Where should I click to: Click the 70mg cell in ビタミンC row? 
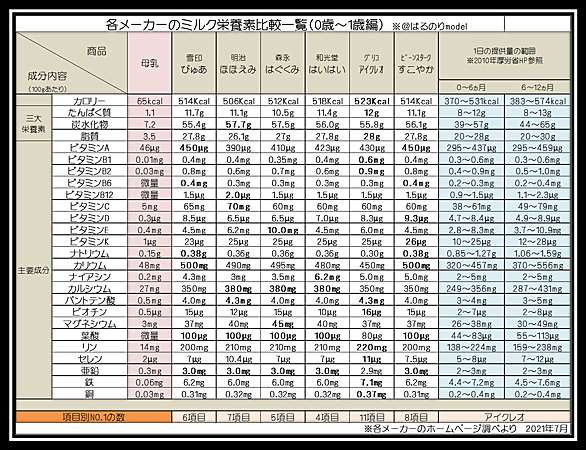[x=238, y=206]
